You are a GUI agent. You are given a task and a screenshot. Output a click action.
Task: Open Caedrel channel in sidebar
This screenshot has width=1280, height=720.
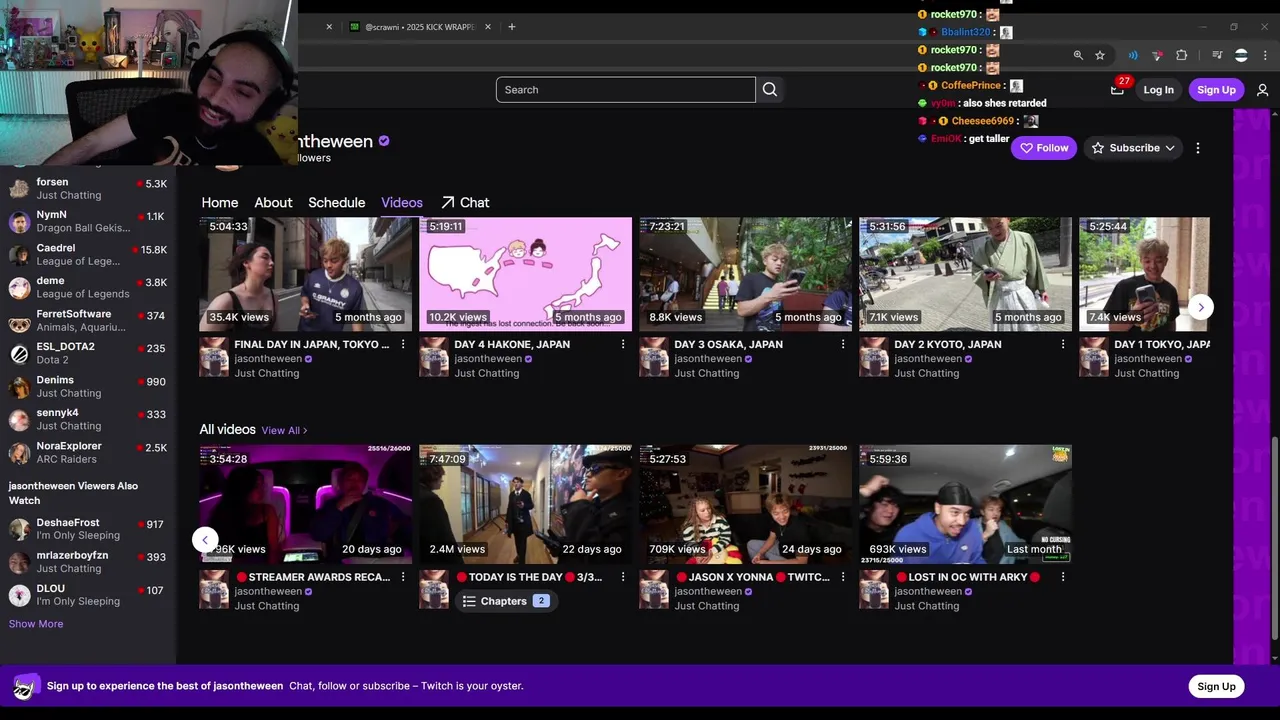(x=88, y=254)
